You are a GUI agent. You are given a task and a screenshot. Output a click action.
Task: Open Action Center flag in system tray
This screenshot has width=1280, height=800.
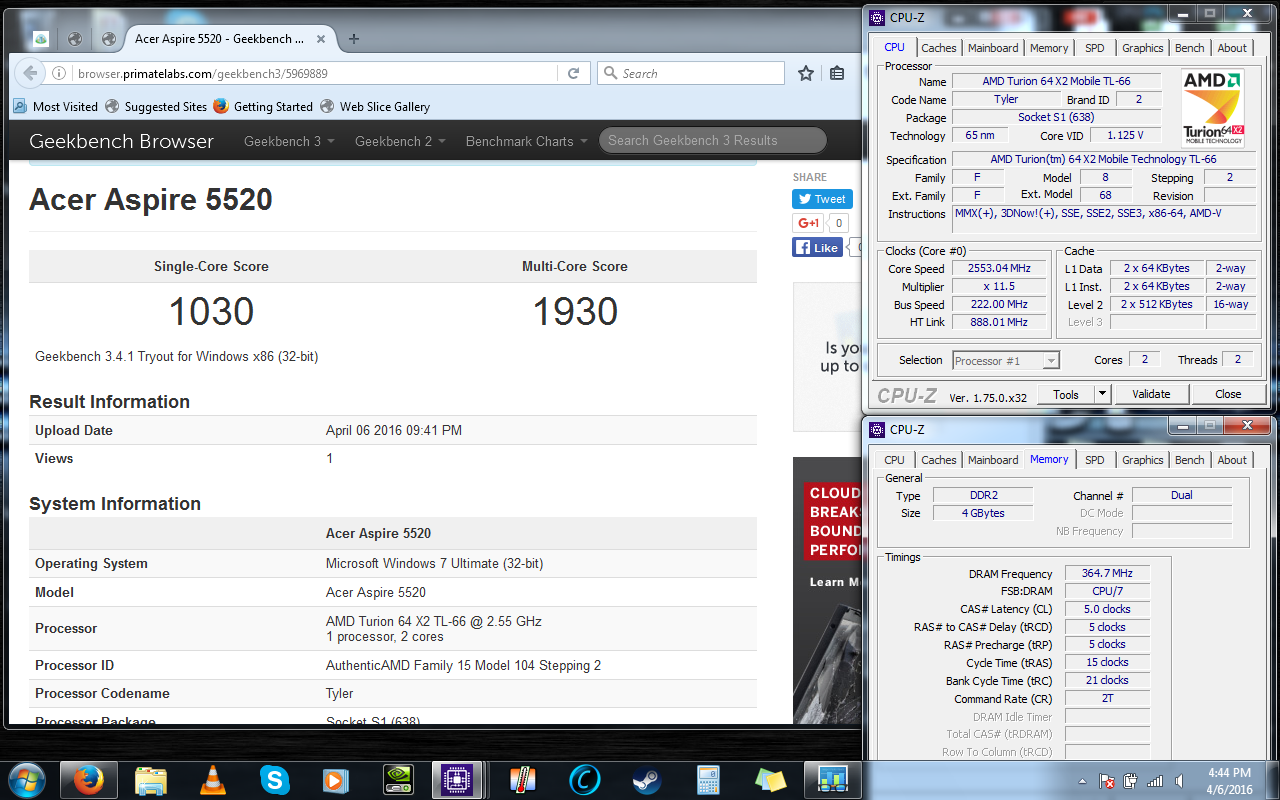click(1107, 780)
